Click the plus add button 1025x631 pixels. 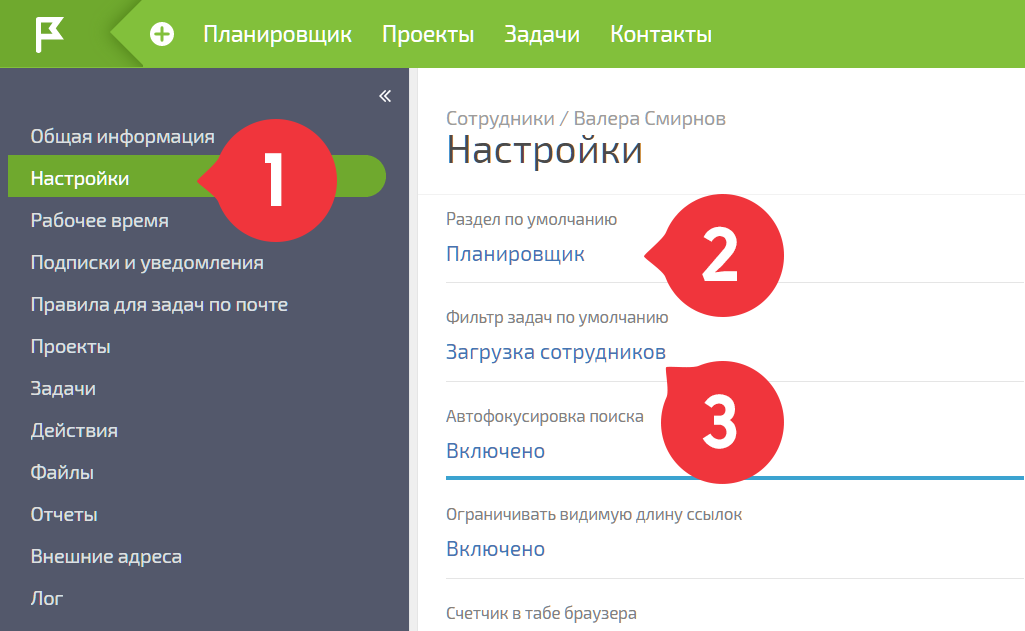[x=161, y=34]
